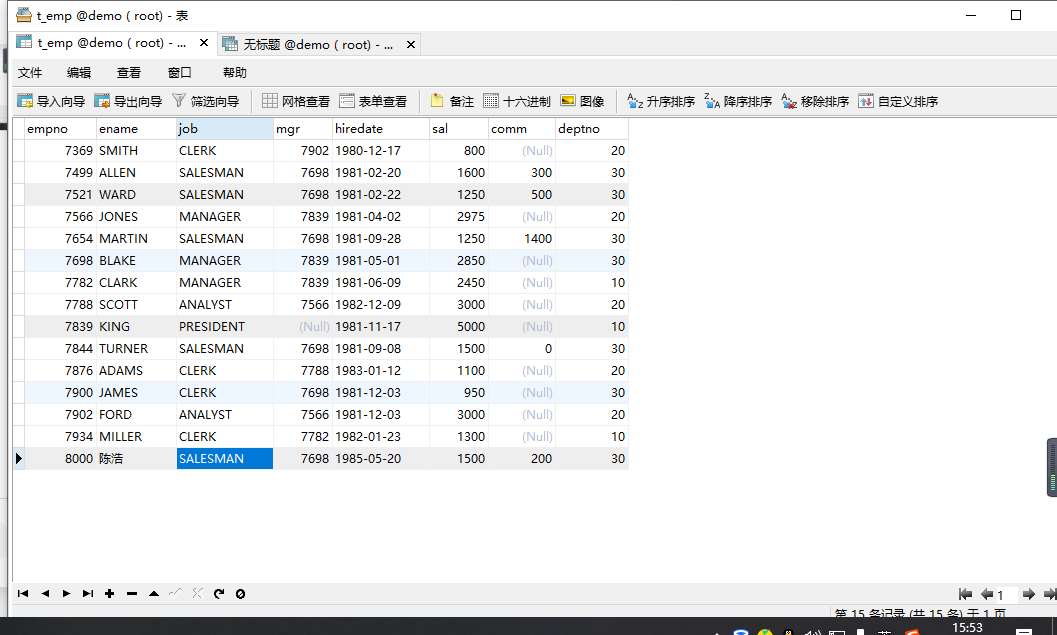Open the Filter Wizard (筛选向导)

(x=206, y=101)
